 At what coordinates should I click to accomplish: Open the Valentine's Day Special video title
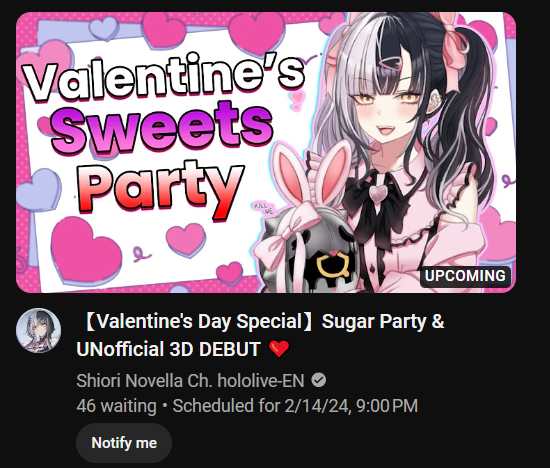pyautogui.click(x=260, y=335)
